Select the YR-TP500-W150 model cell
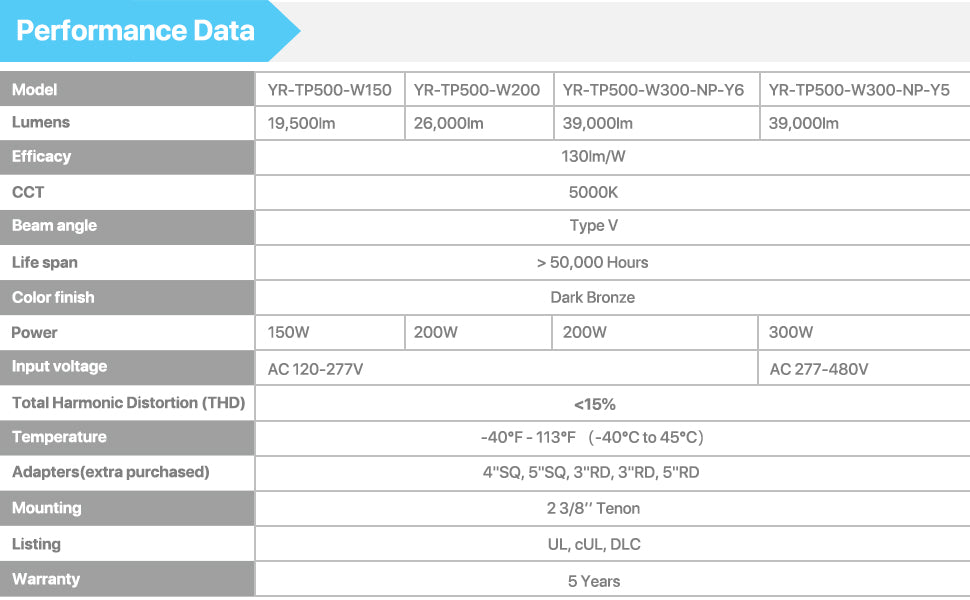The height and width of the screenshot is (600, 970). click(329, 90)
